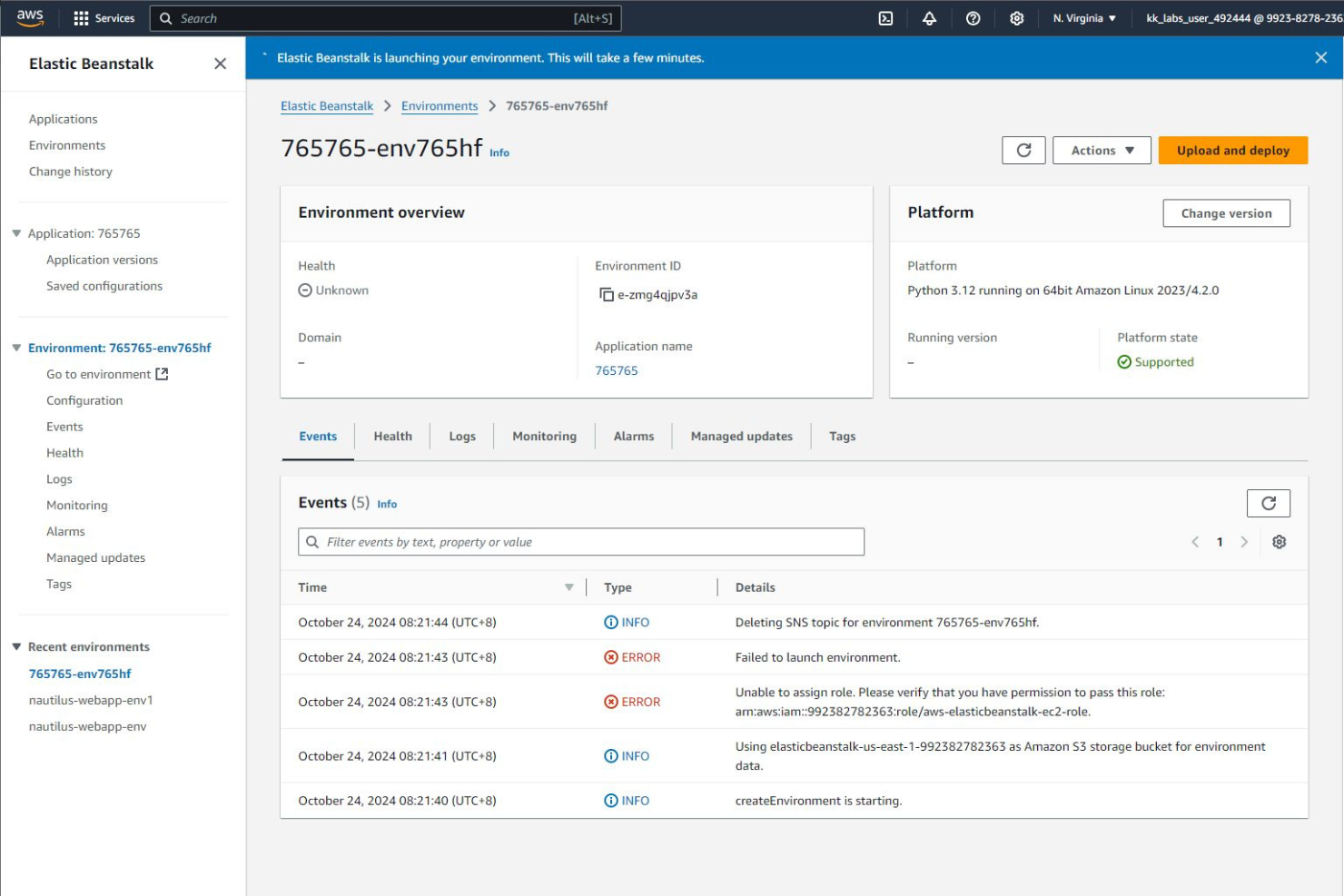The width and height of the screenshot is (1344, 896).
Task: Click the Upload and deploy button
Action: point(1232,150)
